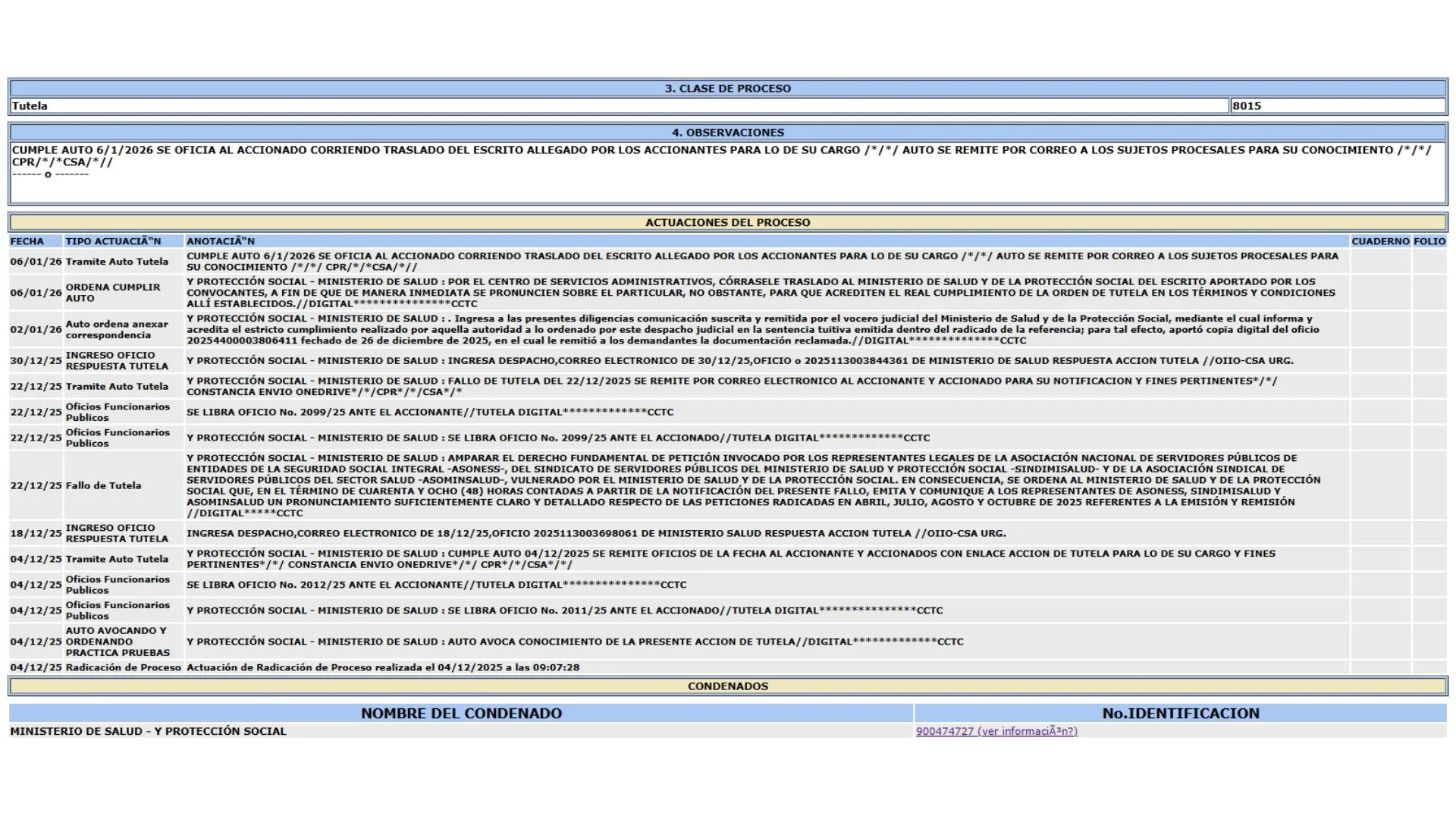Select the CUADERNO column header
The width and height of the screenshot is (1456, 819).
1379,241
